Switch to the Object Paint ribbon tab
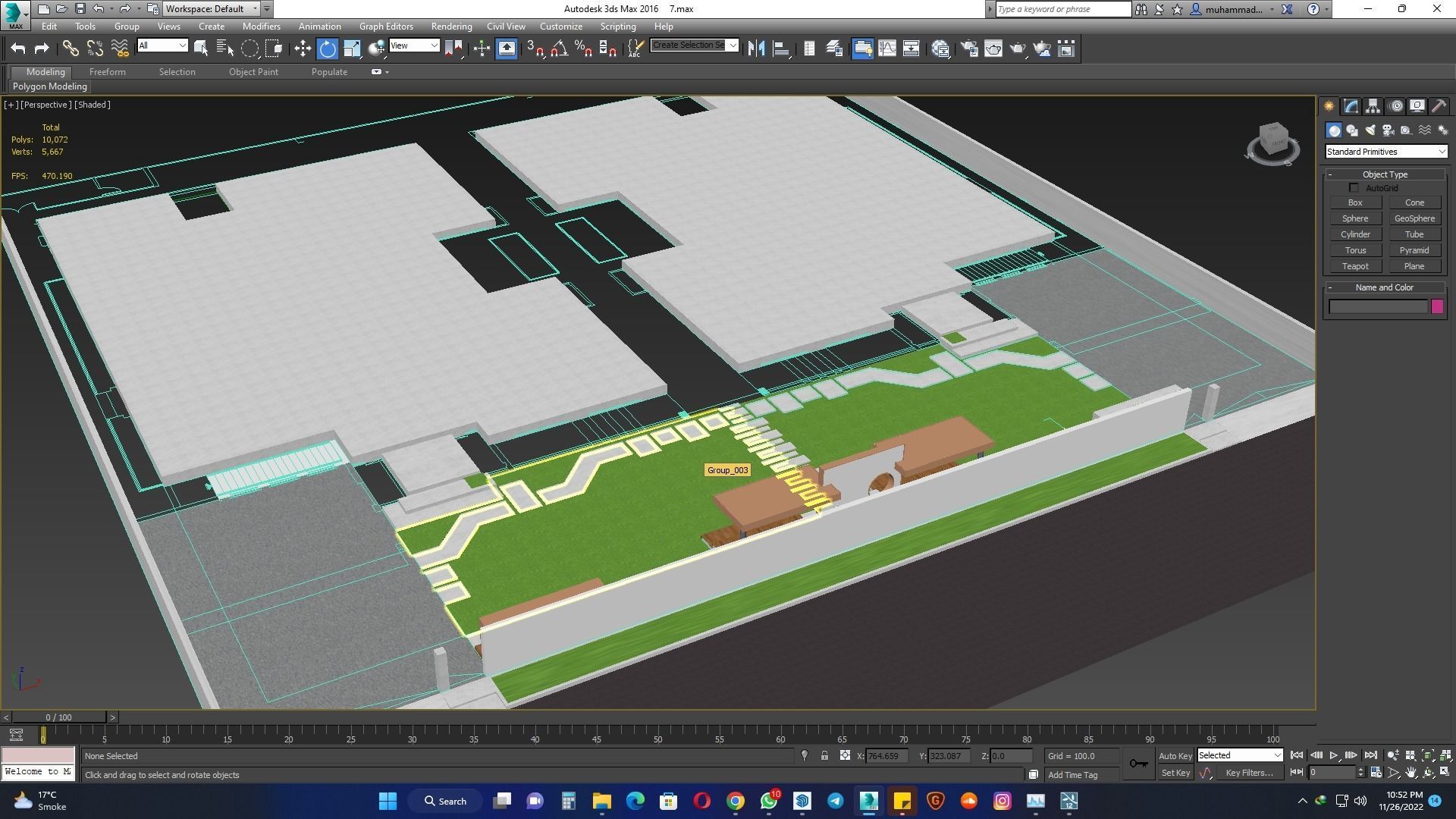 tap(253, 72)
